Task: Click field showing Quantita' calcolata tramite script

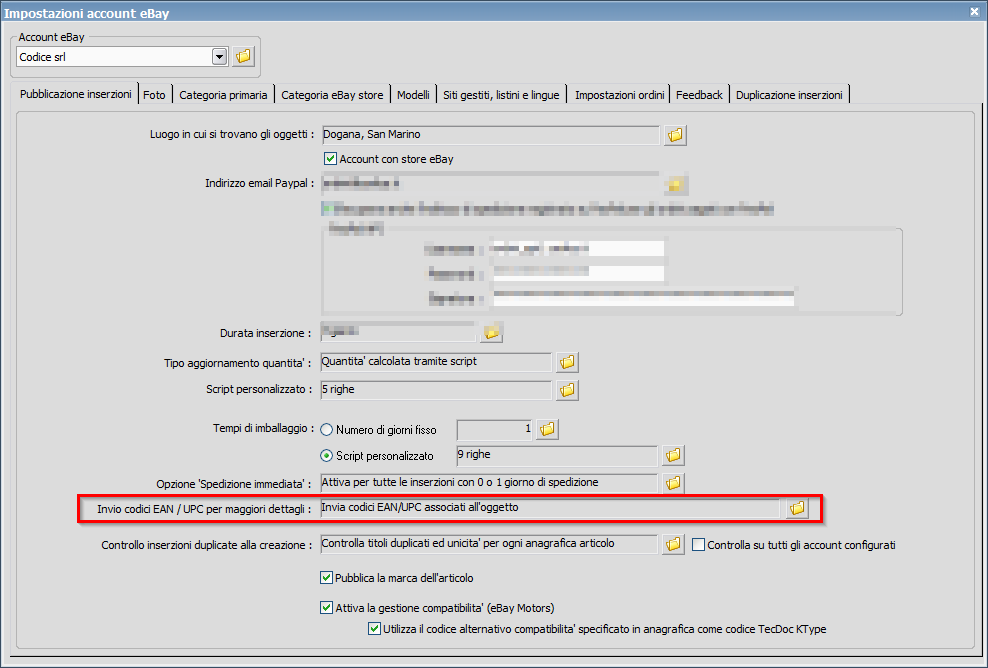Action: point(436,362)
